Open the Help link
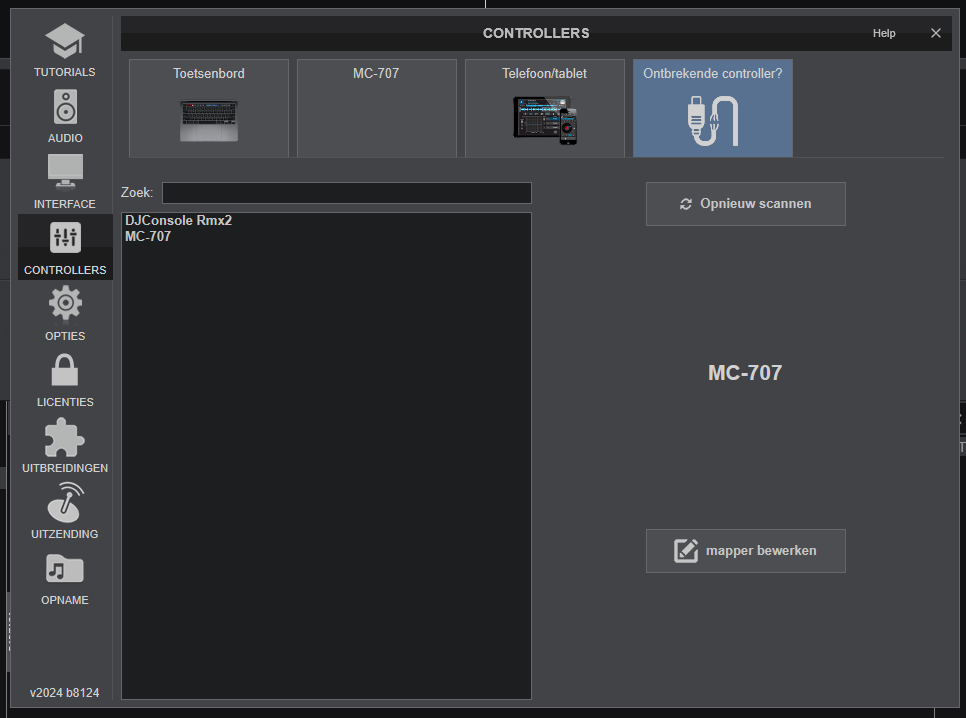The height and width of the screenshot is (718, 966). coord(884,33)
